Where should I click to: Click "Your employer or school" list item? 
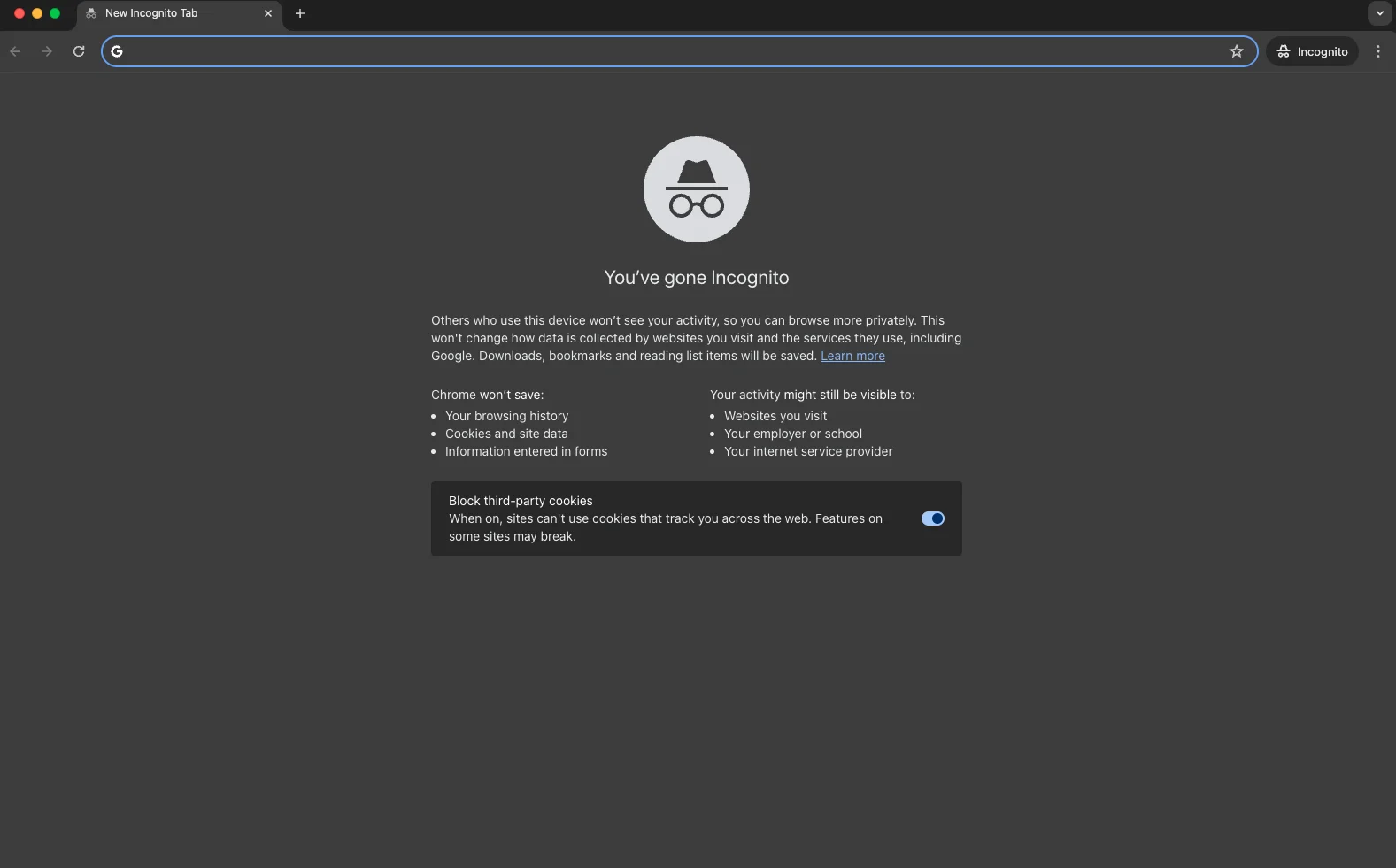tap(793, 434)
